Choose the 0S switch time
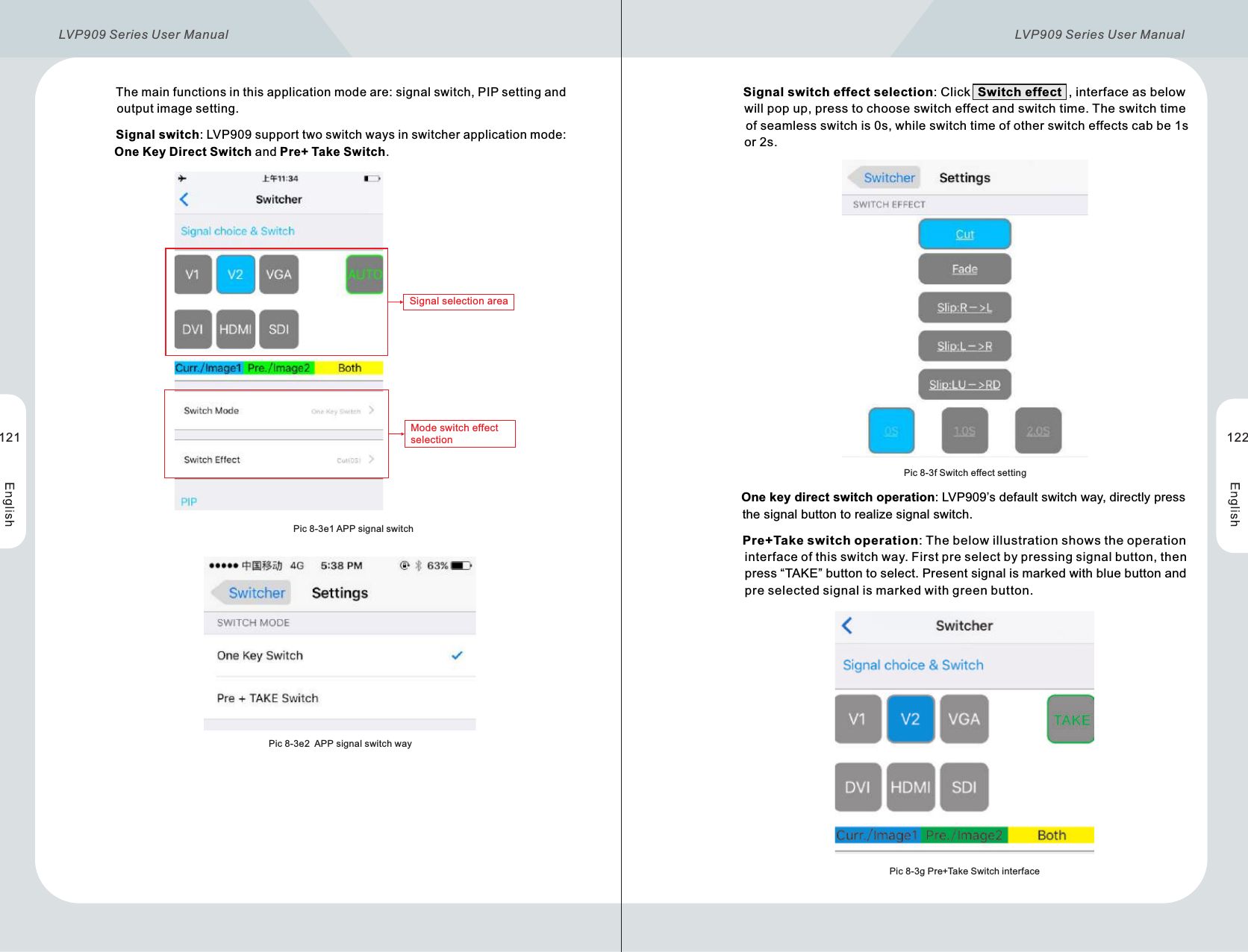Viewport: 1248px width, 952px height. click(891, 430)
